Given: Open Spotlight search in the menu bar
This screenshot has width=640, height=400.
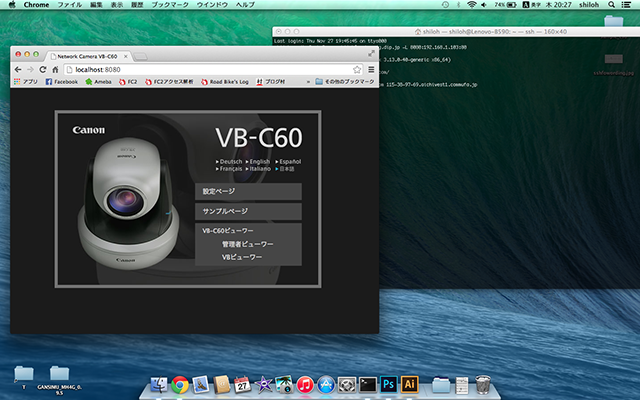Looking at the screenshot, I should point(611,5).
